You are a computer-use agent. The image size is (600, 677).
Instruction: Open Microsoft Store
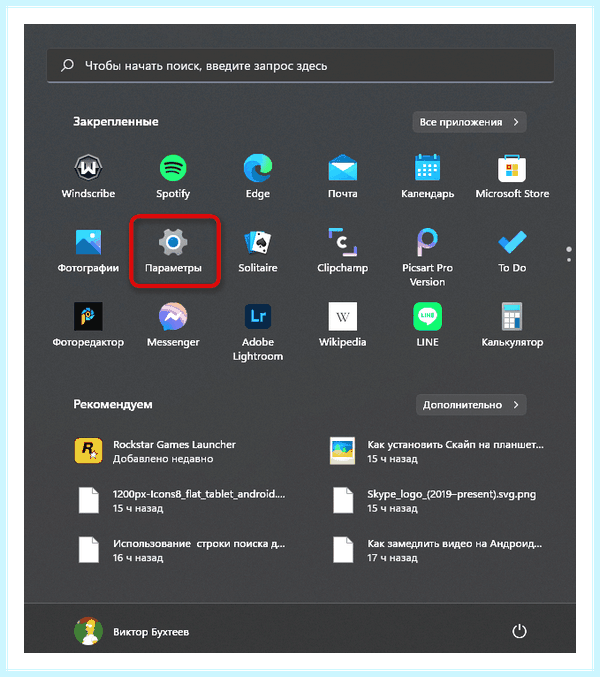[x=512, y=176]
